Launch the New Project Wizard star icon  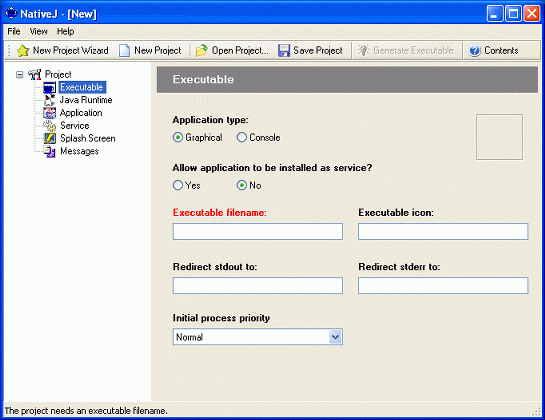pos(23,51)
